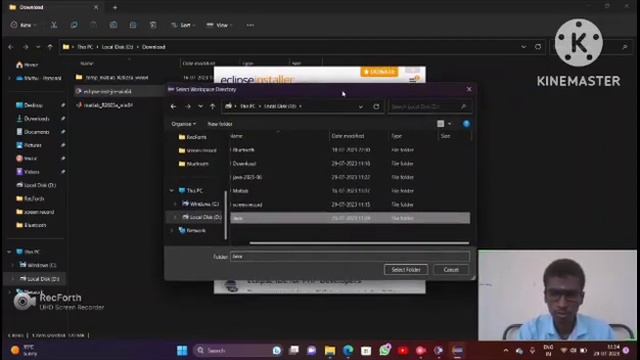The width and height of the screenshot is (640, 360).
Task: Click Copy icon in File Explorer toolbar
Action: pos(74,25)
